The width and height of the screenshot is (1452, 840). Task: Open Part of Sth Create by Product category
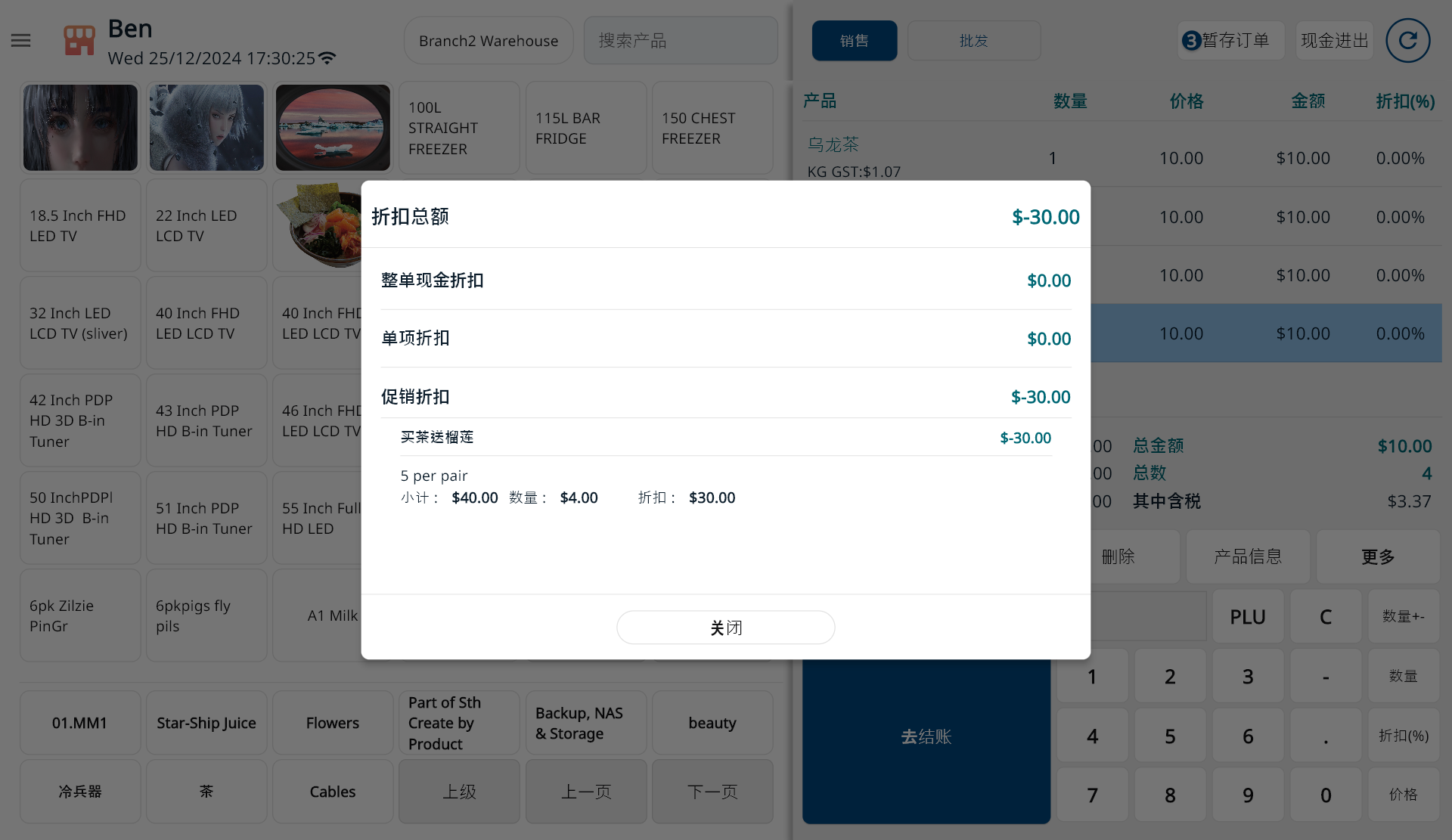(459, 723)
